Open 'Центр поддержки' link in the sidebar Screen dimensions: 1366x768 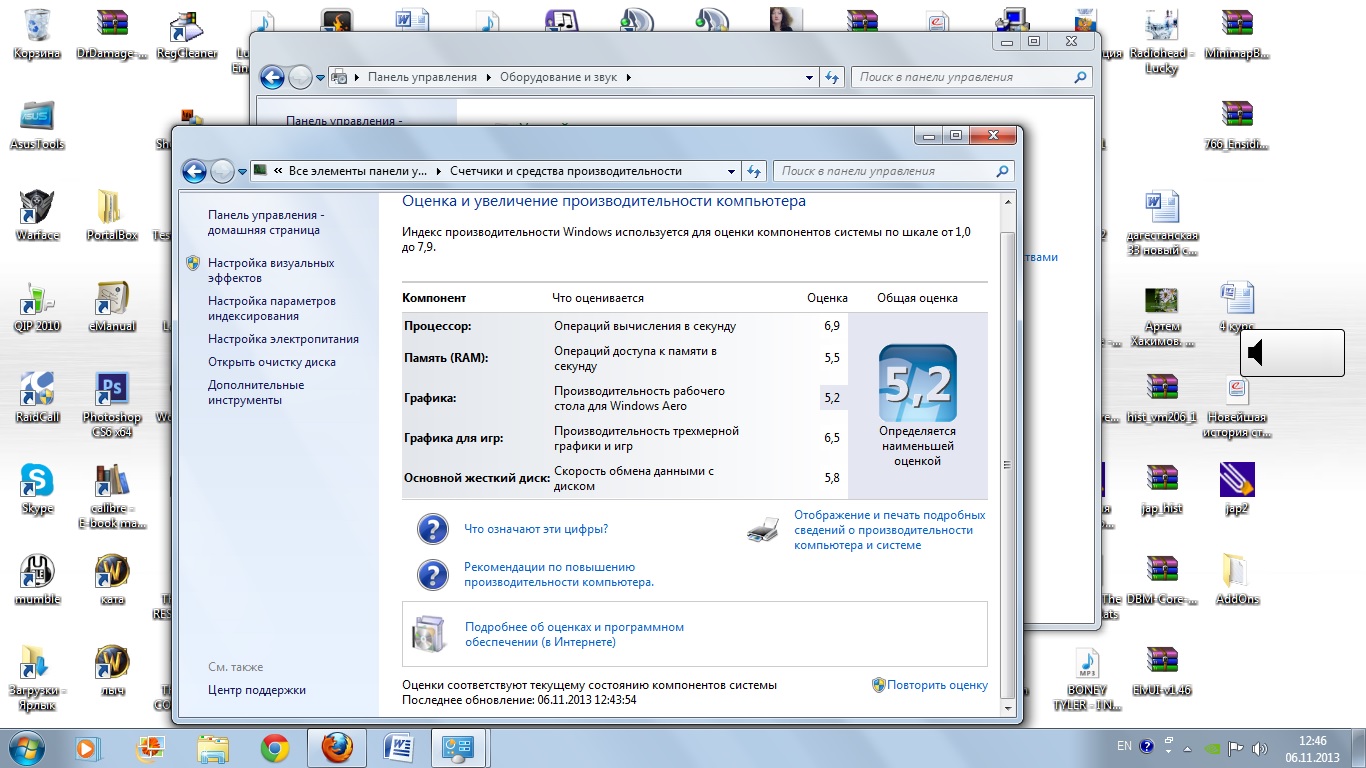(257, 690)
